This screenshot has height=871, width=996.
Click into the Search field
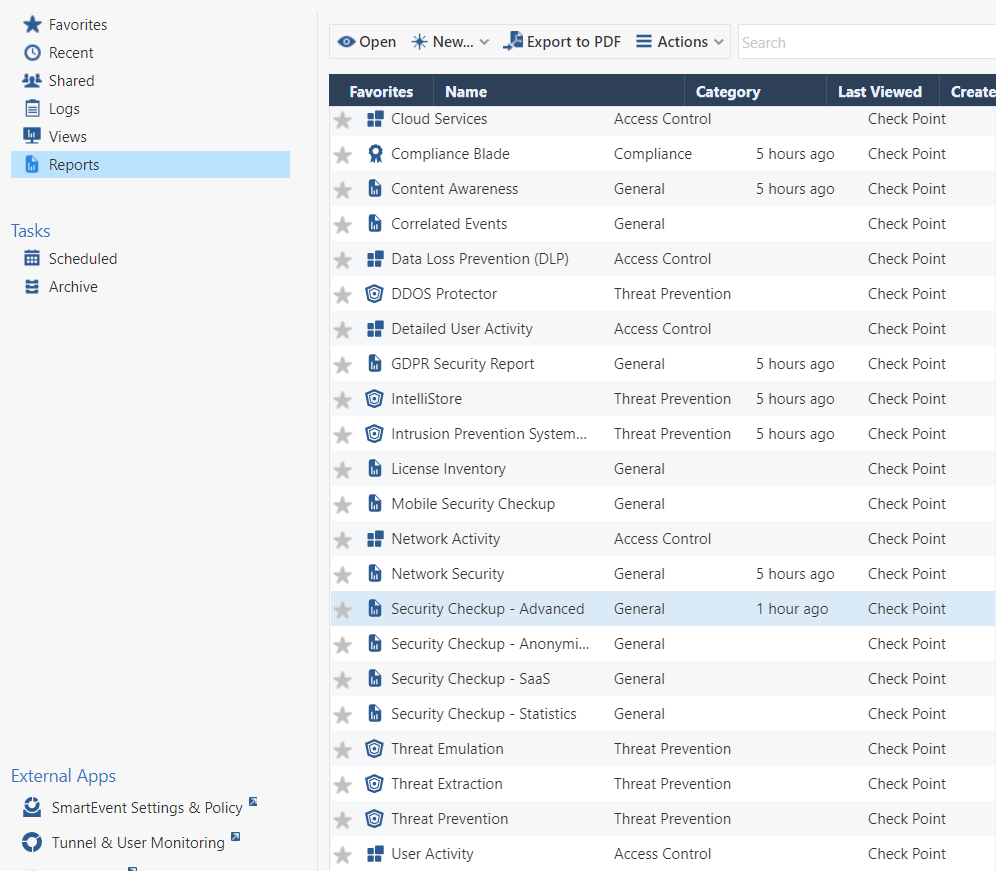pos(866,42)
